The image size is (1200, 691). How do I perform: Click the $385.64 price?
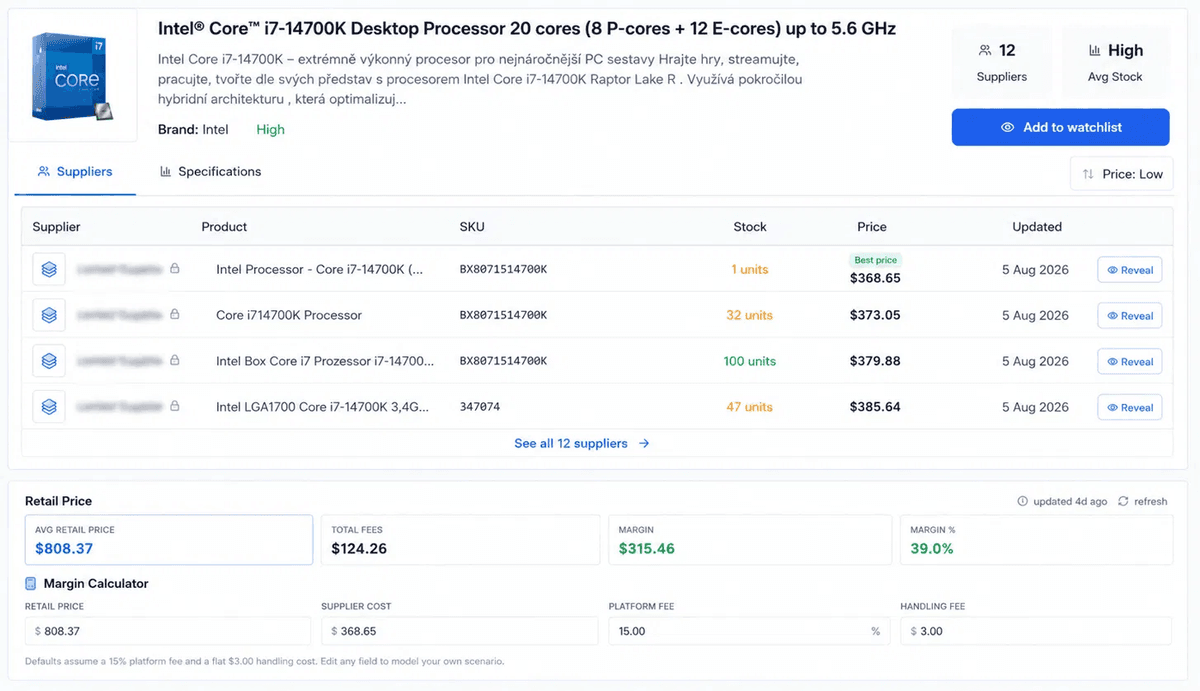click(875, 407)
